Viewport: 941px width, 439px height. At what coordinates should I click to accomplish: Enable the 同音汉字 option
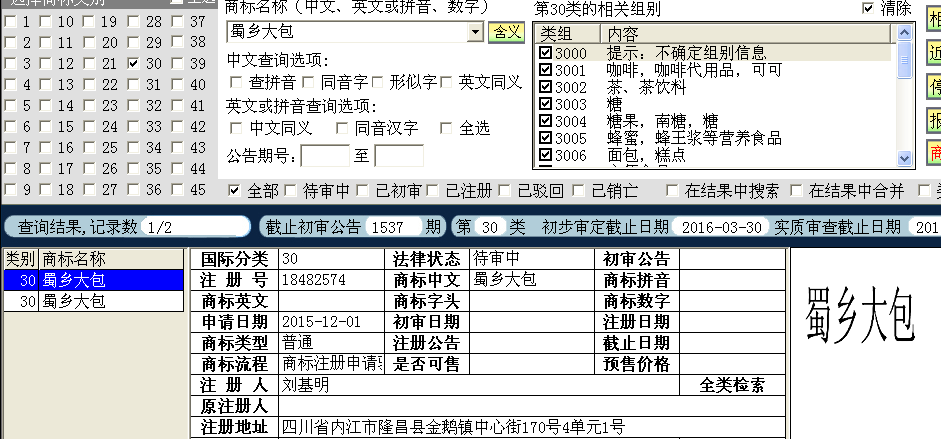click(x=341, y=128)
